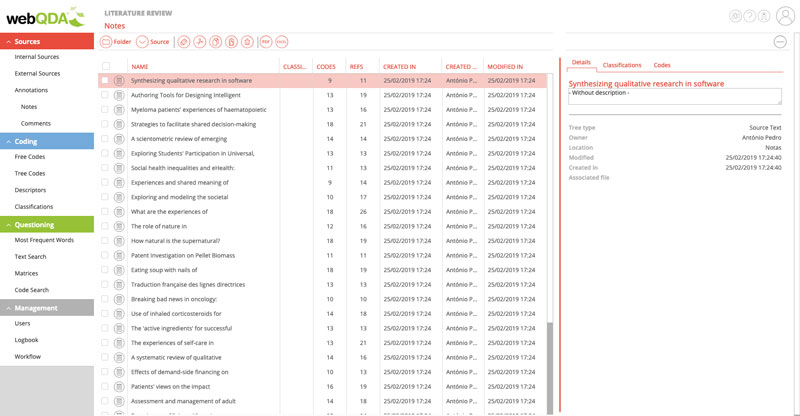
Task: Check the 'Authoring Tools for Designing Intelligent' checkbox
Action: tap(105, 95)
